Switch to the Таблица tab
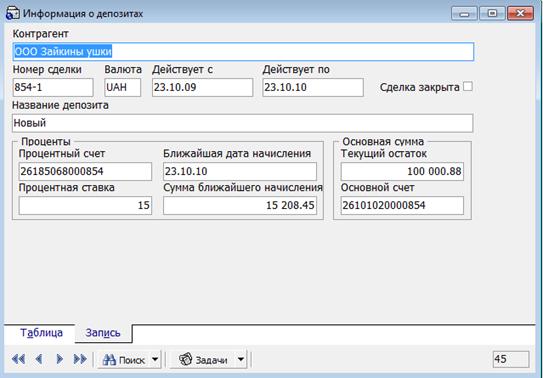The image size is (543, 378). coord(41,333)
